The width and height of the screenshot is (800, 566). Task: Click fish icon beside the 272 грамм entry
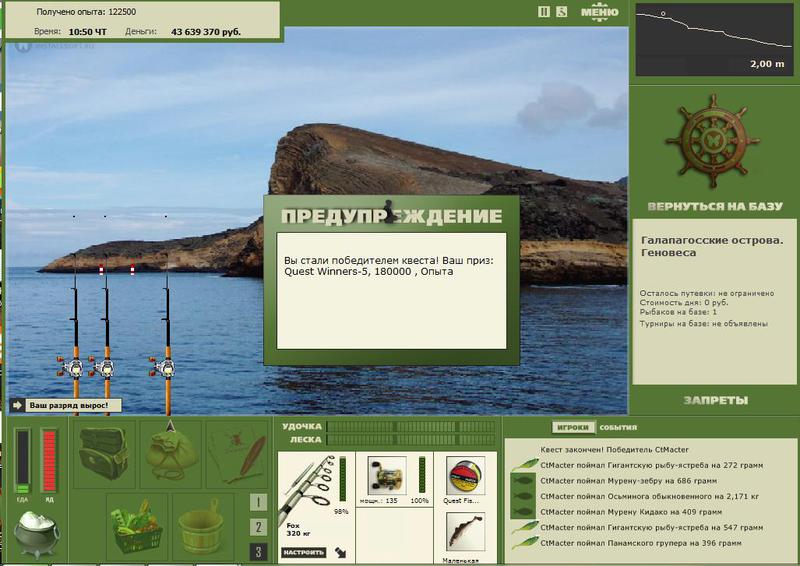point(524,465)
